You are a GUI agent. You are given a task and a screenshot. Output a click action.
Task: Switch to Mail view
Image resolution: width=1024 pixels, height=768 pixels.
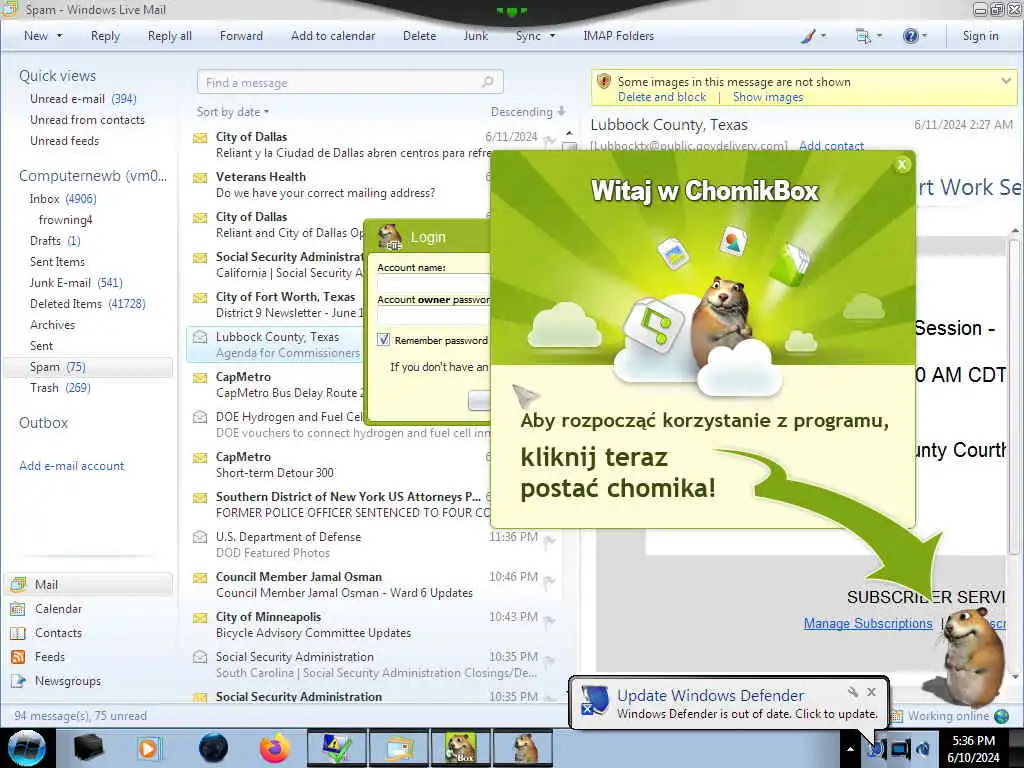pos(89,584)
